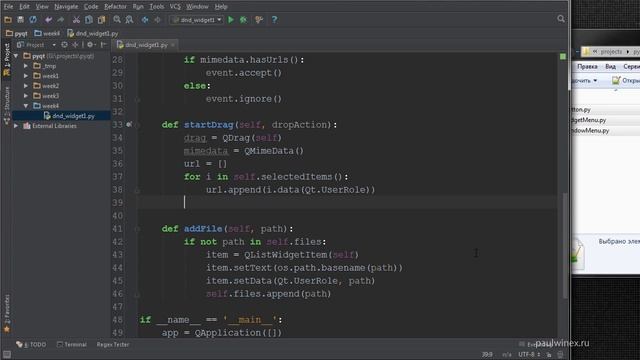The width and height of the screenshot is (640, 360).
Task: Open UTF-8 encoding selector in status bar
Action: coord(529,354)
